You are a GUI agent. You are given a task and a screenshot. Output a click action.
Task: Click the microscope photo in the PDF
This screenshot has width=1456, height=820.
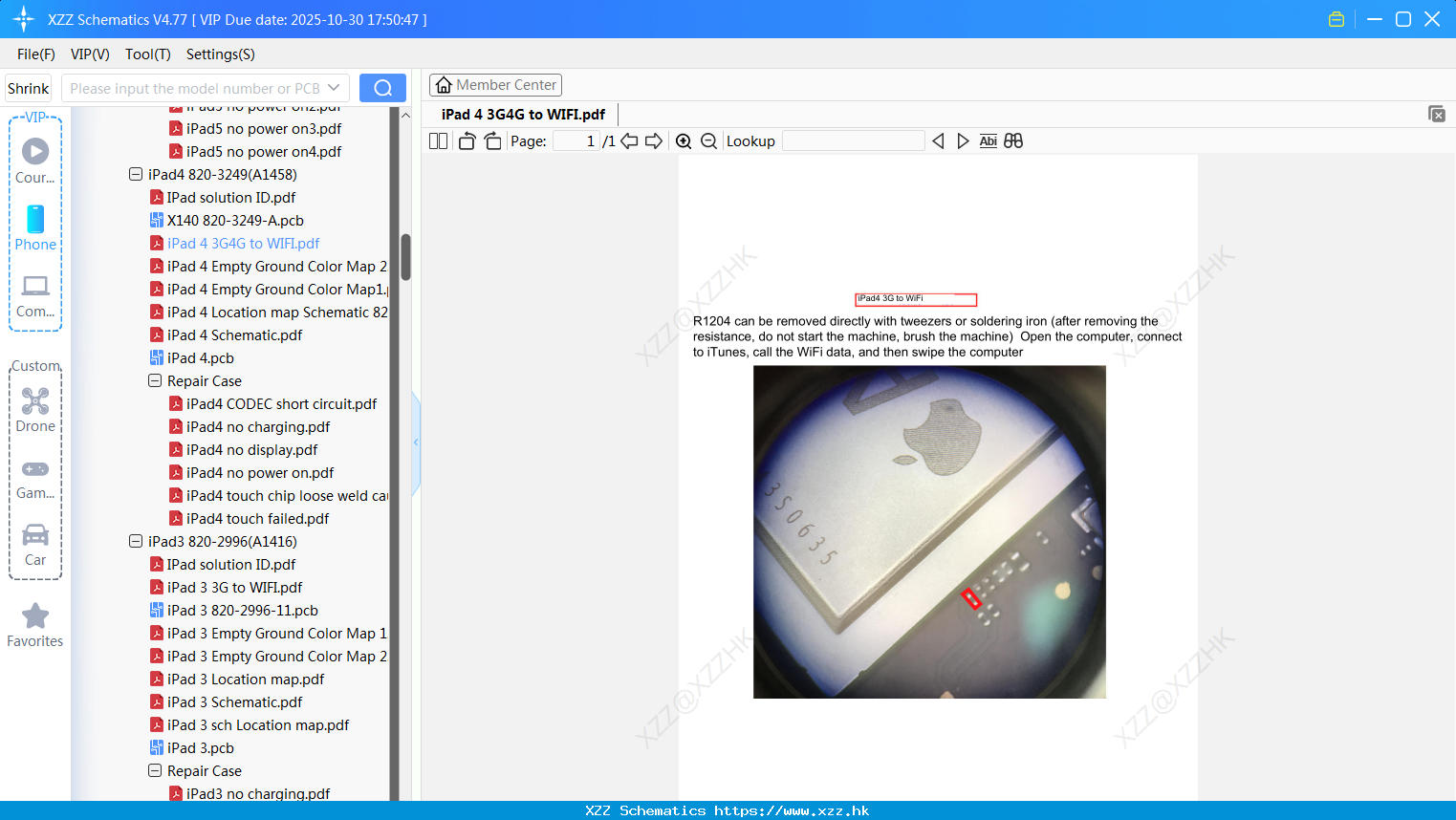929,532
